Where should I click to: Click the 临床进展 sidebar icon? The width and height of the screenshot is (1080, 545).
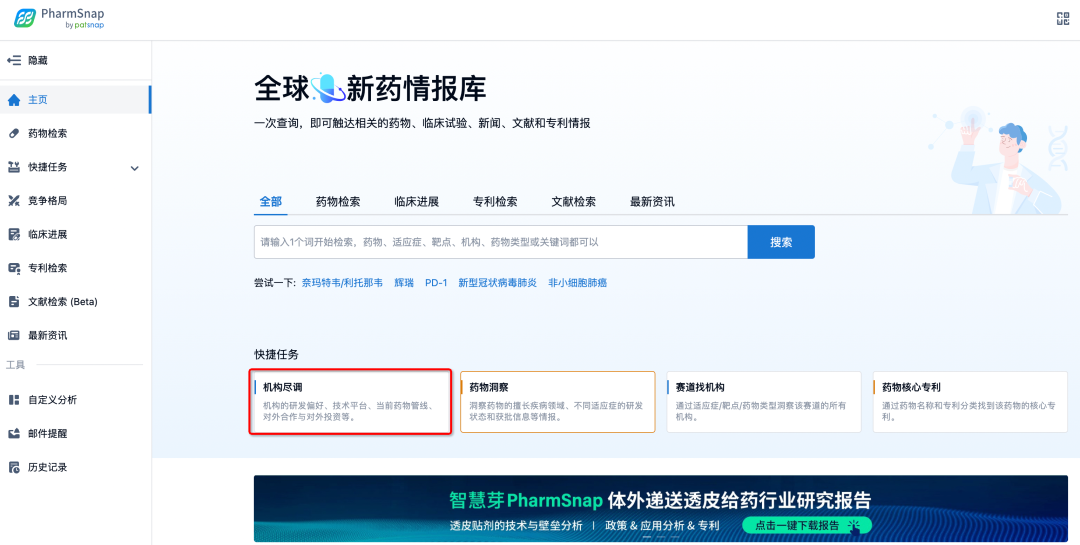tap(14, 235)
